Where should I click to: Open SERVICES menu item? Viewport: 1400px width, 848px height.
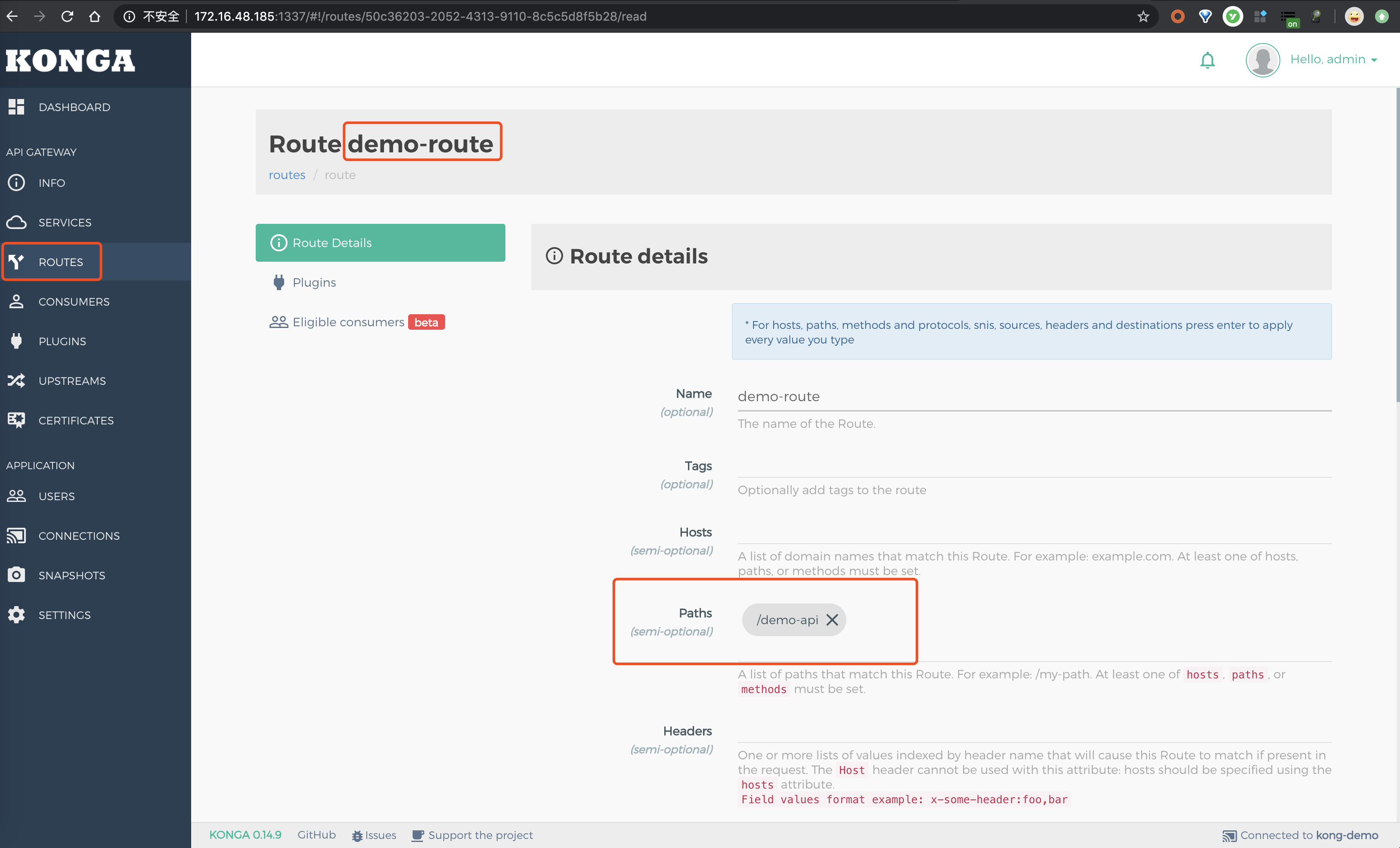(96, 222)
